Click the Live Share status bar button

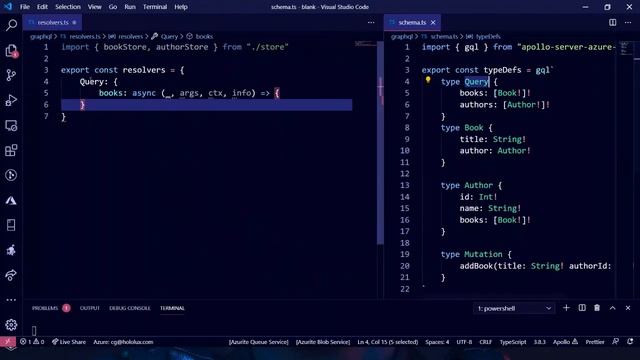click(69, 342)
